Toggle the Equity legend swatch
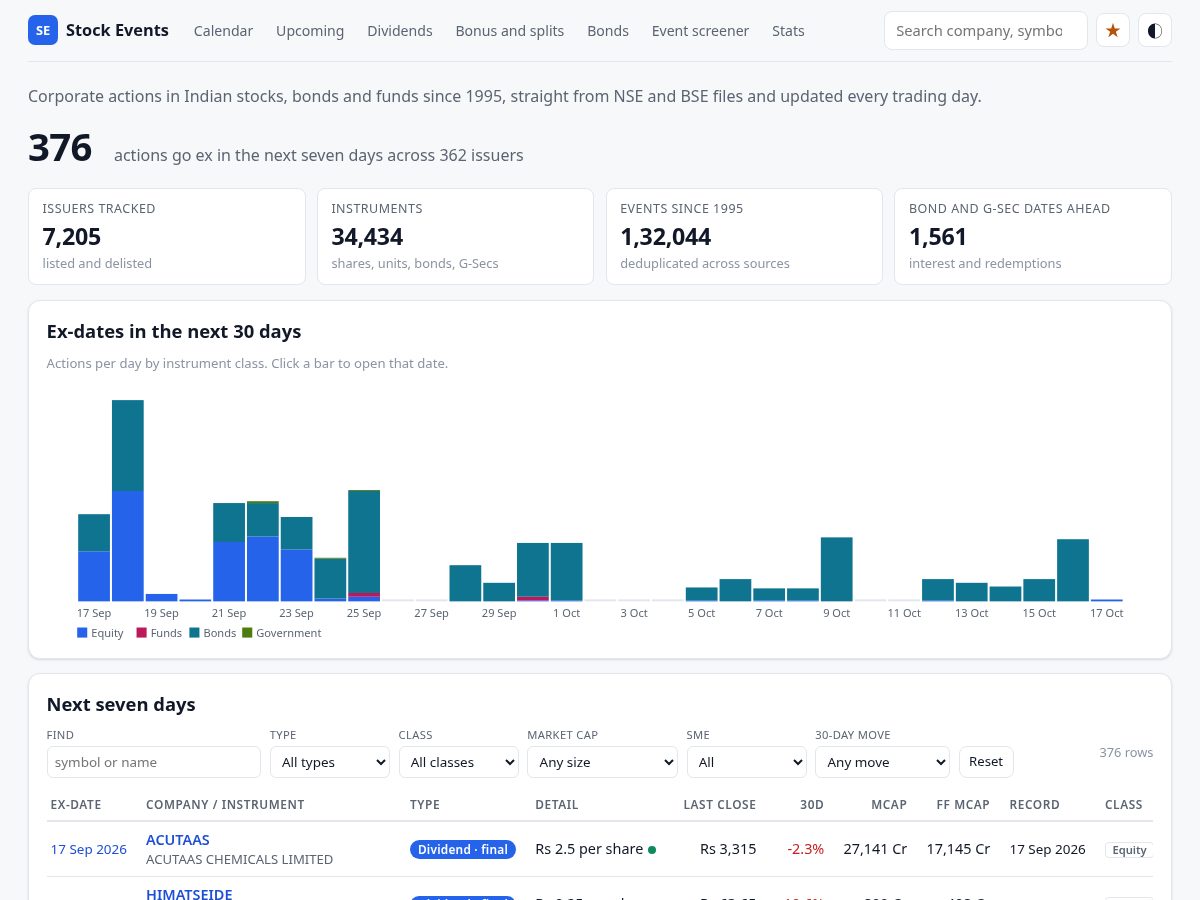The image size is (1200, 900). tap(82, 633)
